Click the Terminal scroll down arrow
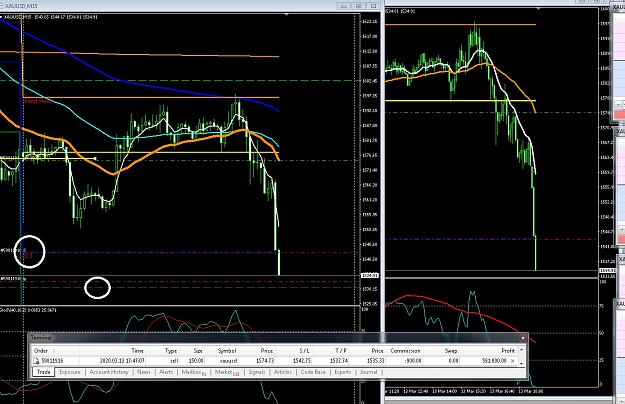This screenshot has height=404, width=625. [521, 363]
